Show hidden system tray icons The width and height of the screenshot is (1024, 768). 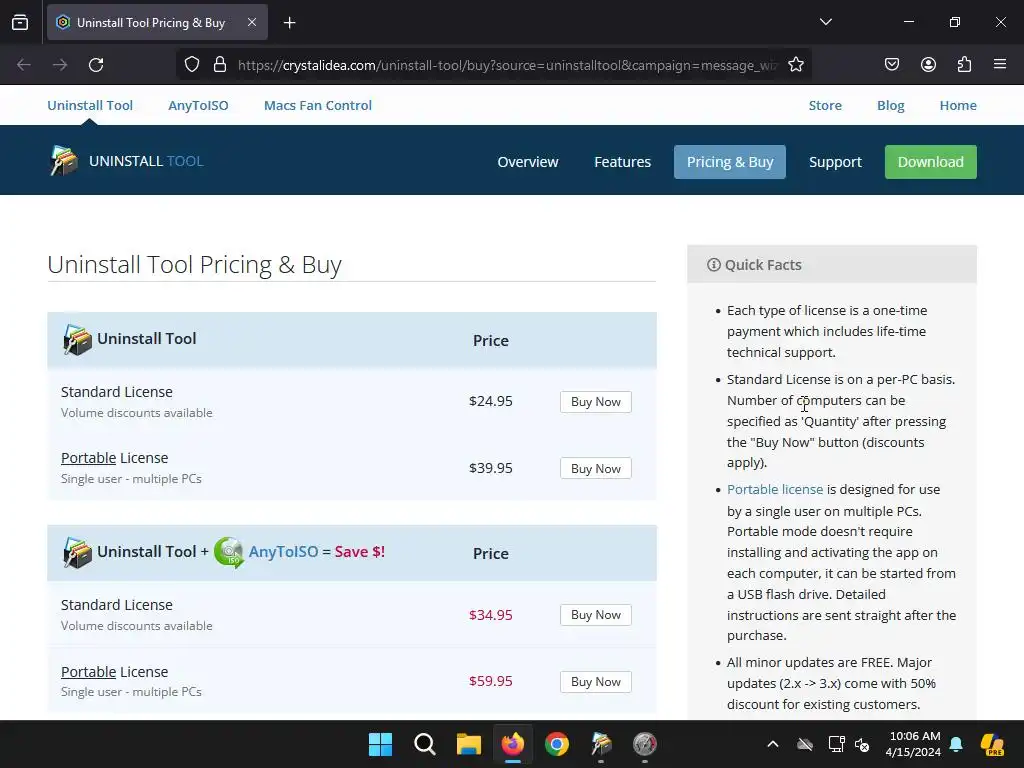tap(773, 744)
